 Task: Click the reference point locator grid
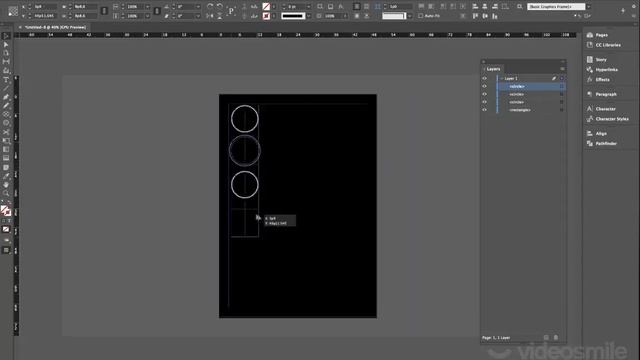click(x=13, y=11)
